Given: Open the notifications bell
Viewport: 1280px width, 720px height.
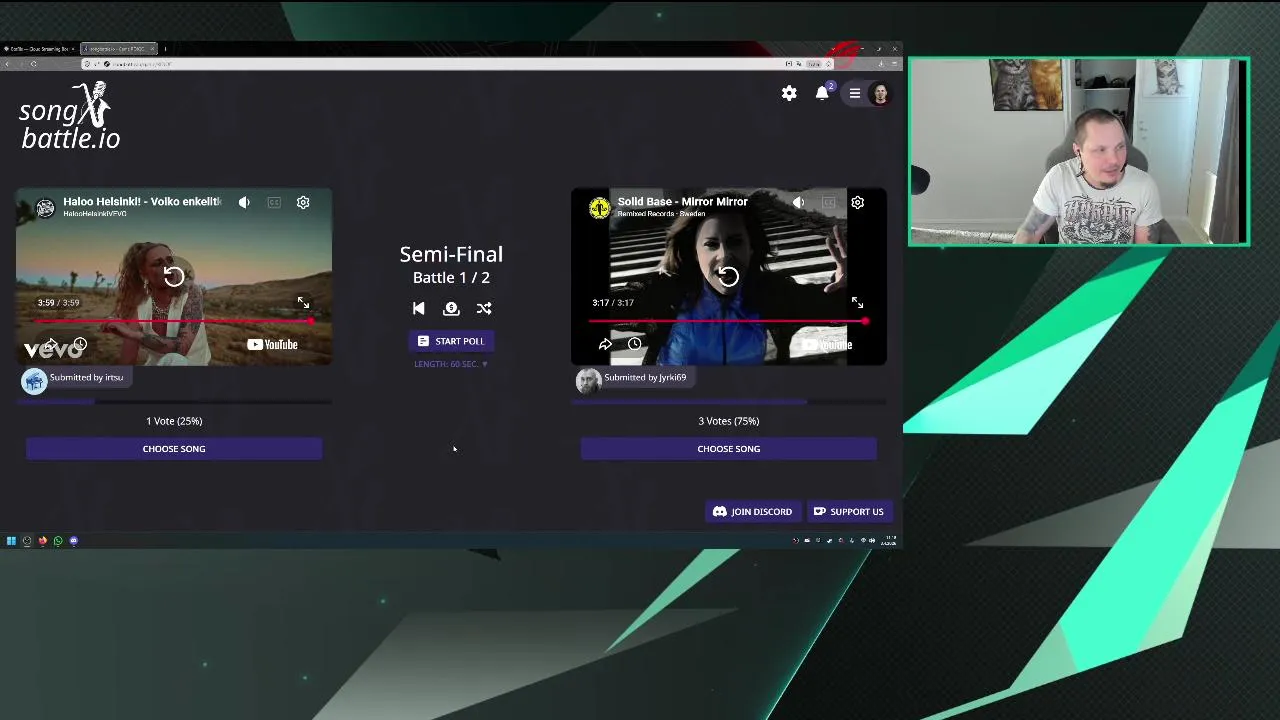Looking at the screenshot, I should (x=822, y=93).
